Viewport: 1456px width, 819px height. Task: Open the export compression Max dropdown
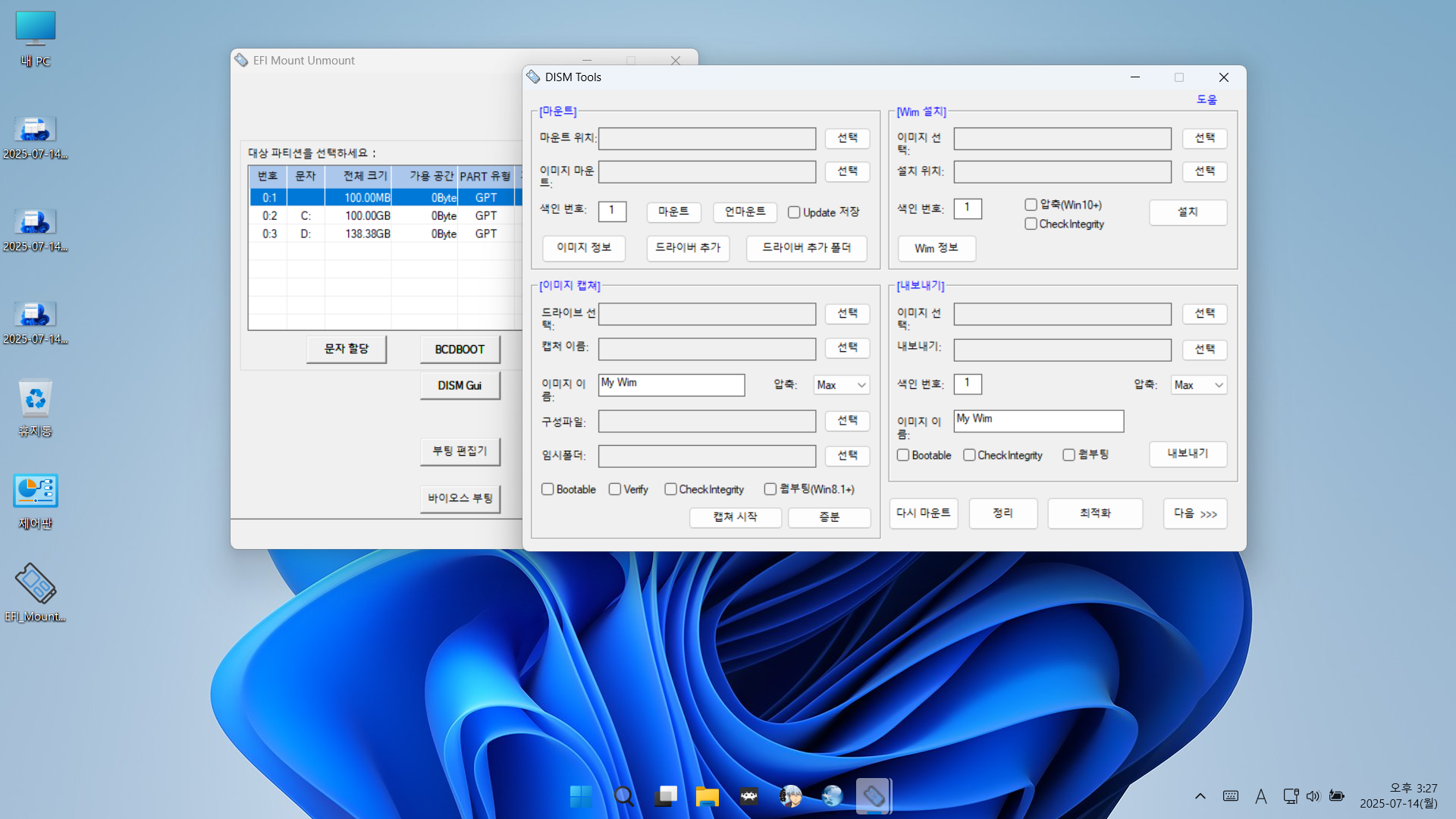coord(1198,385)
